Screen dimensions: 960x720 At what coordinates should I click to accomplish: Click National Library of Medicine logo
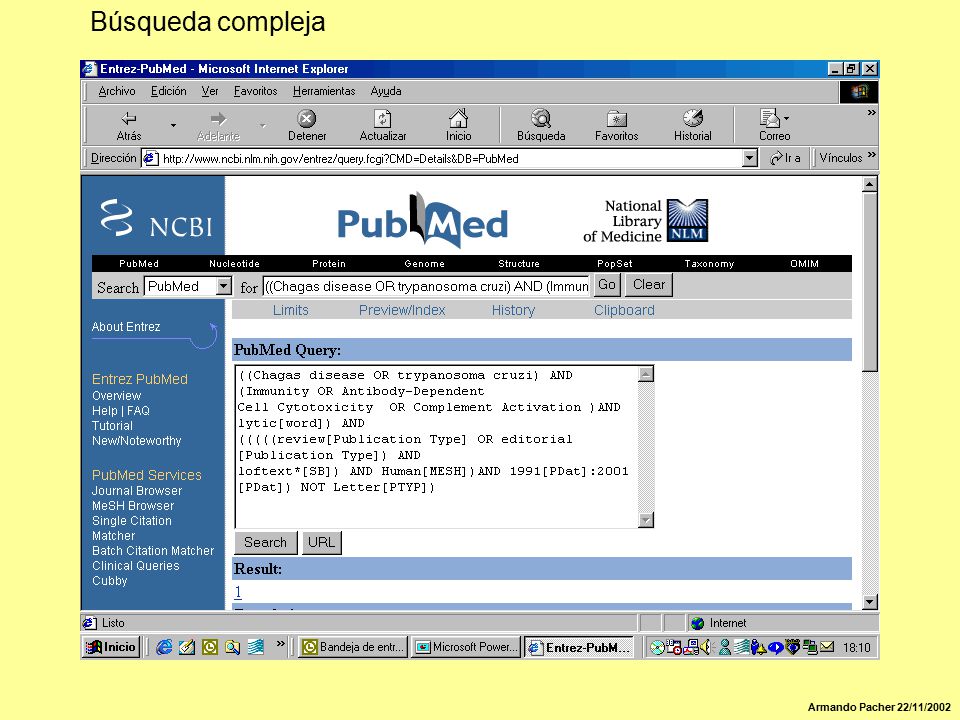645,220
